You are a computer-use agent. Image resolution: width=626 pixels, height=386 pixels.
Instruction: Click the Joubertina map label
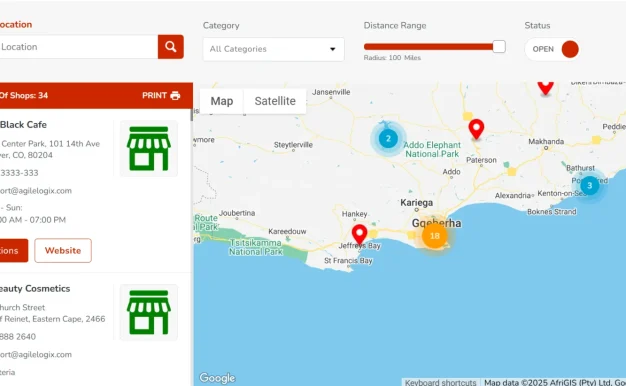pyautogui.click(x=237, y=213)
